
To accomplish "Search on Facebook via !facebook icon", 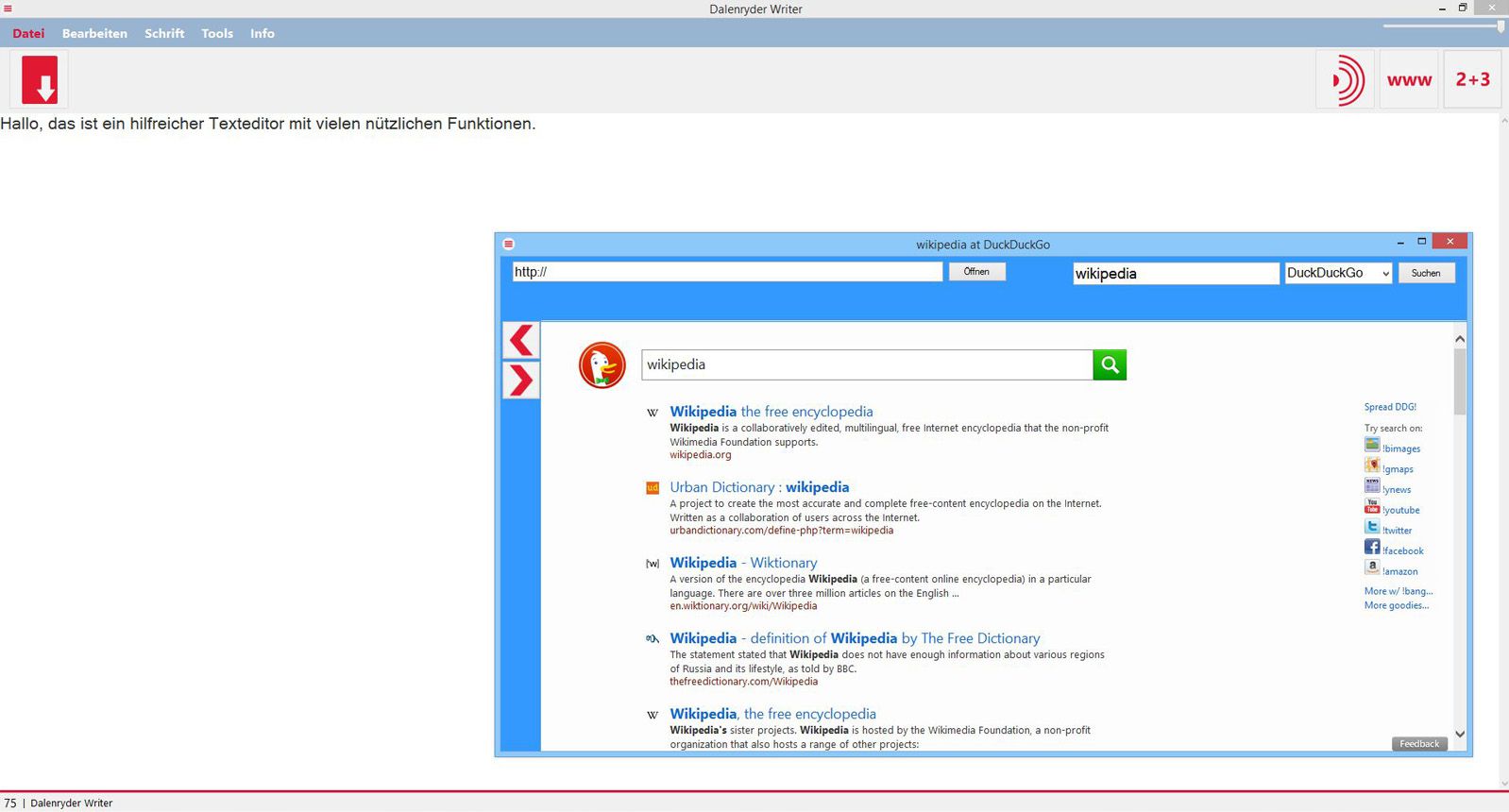I will click(x=1372, y=548).
